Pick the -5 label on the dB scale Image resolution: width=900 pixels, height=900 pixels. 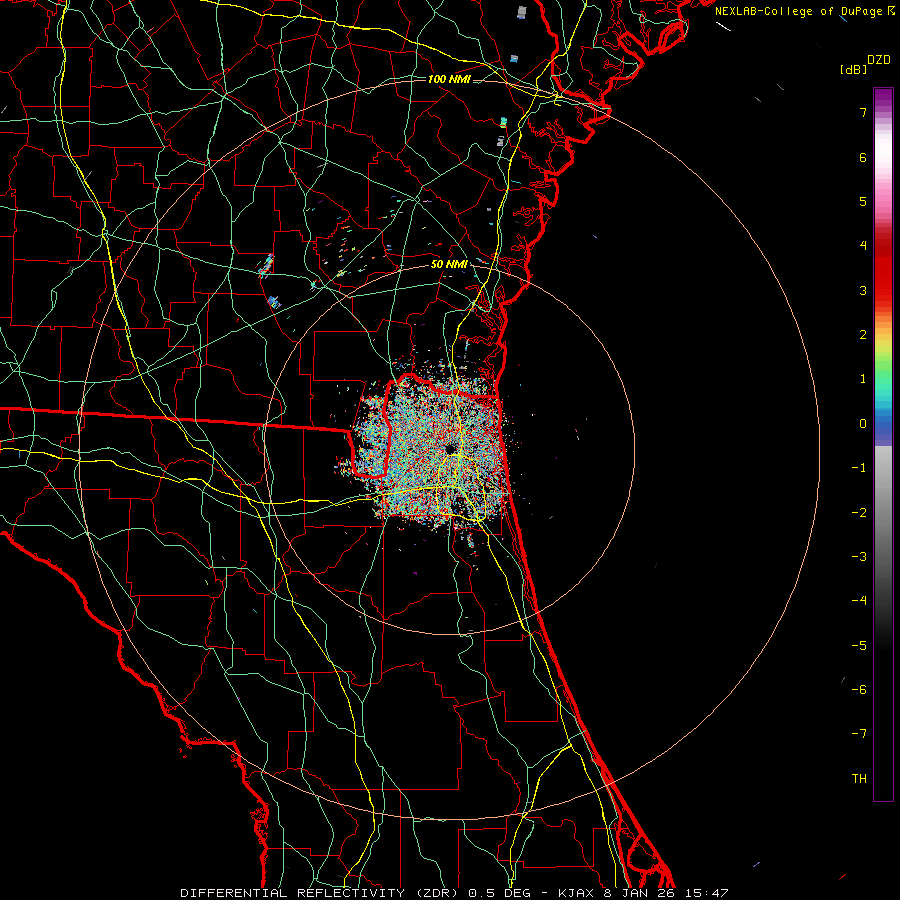coord(859,646)
